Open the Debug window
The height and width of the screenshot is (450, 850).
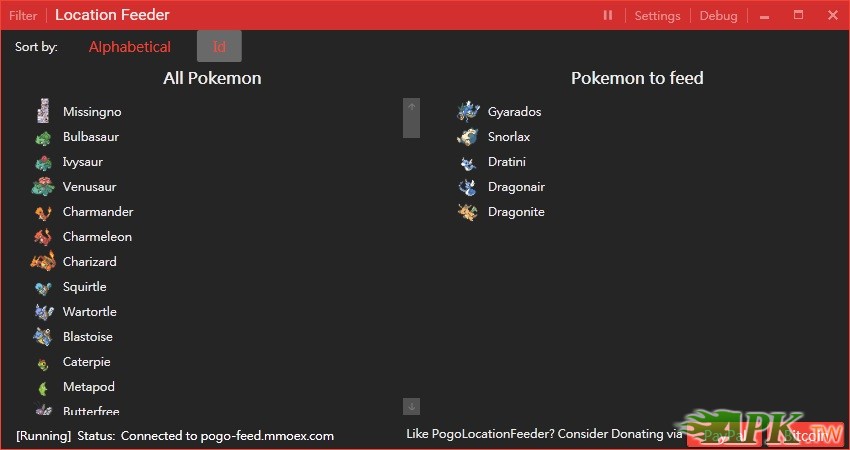click(718, 15)
